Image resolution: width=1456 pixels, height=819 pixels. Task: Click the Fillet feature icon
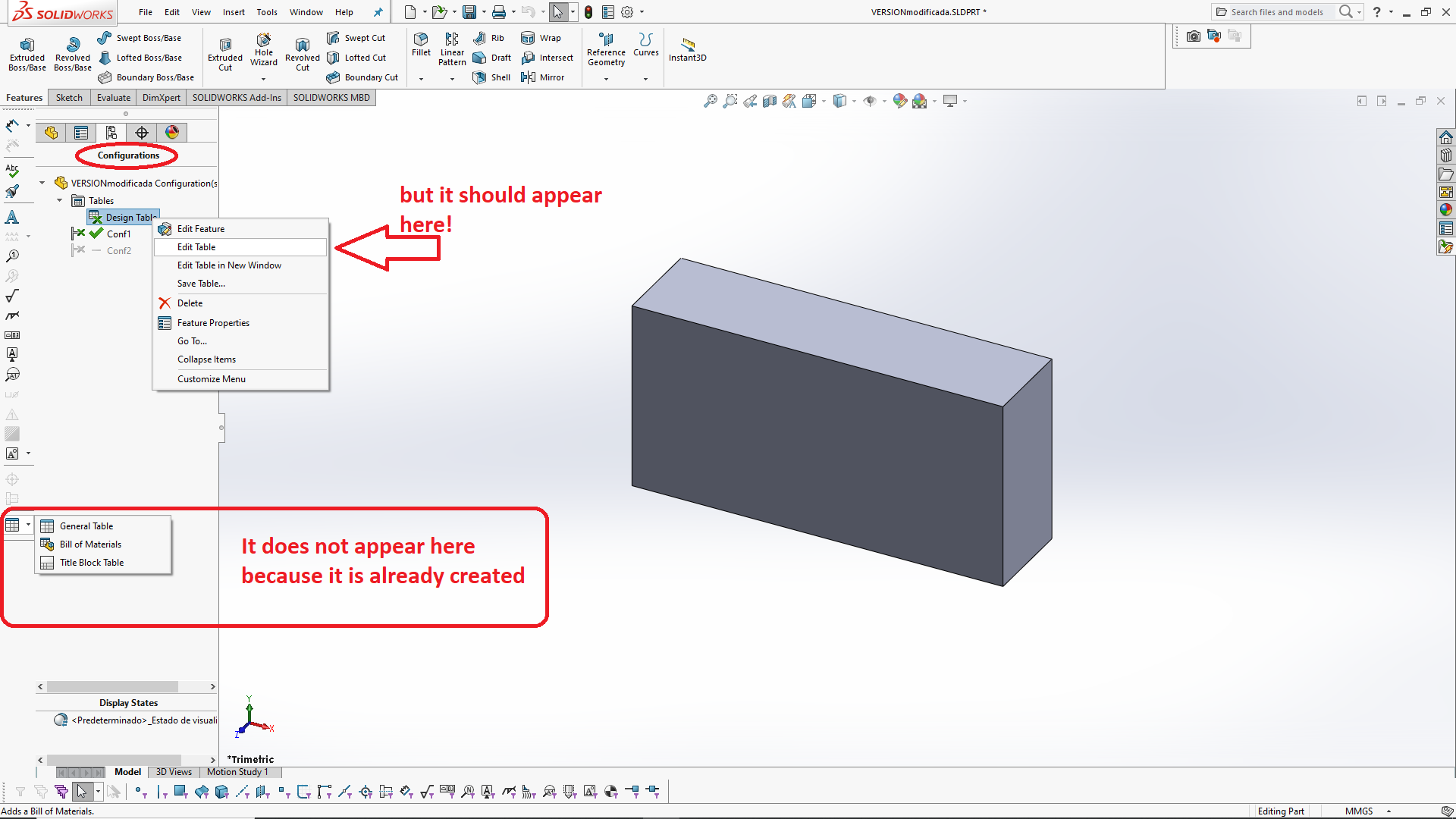[421, 39]
